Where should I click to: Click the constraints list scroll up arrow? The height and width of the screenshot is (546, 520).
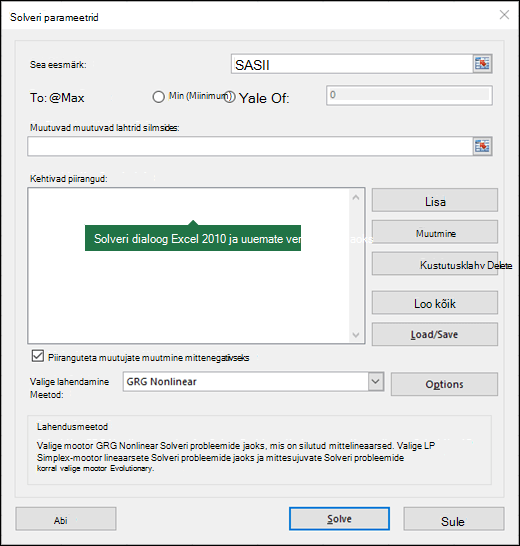coord(356,197)
